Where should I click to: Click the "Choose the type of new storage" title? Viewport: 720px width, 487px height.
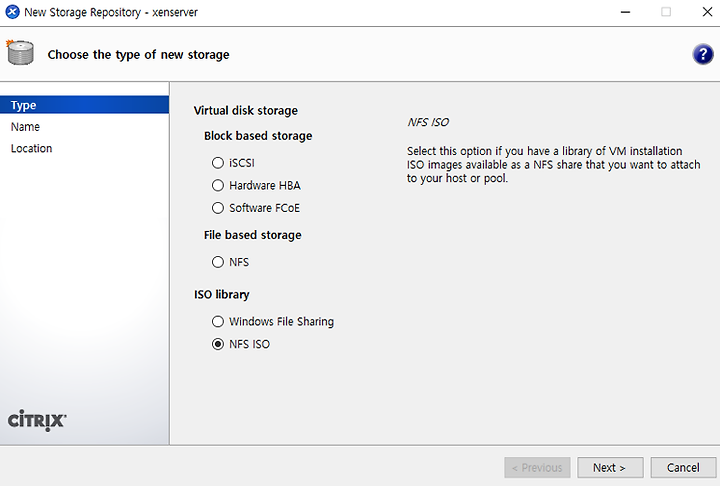tap(138, 55)
